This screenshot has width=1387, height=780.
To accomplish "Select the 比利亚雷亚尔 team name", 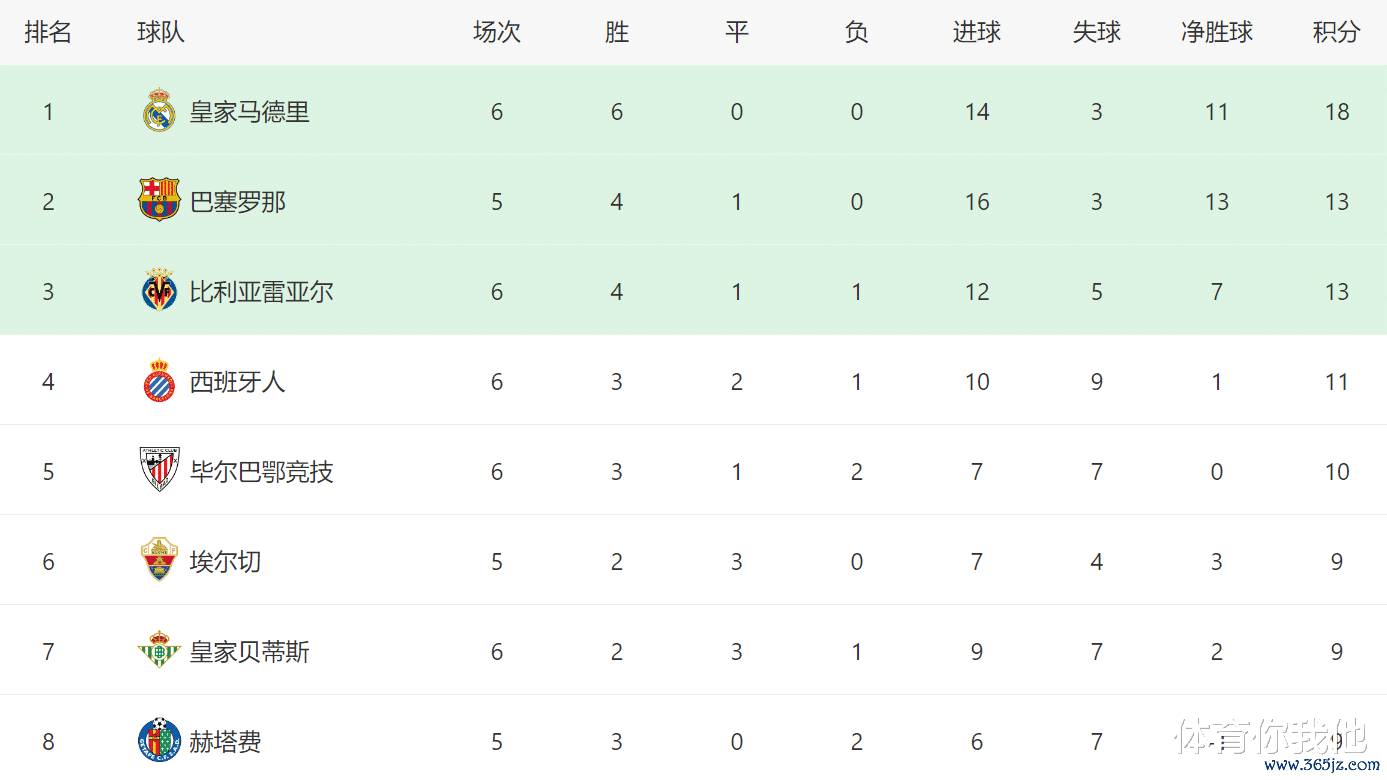I will [262, 292].
